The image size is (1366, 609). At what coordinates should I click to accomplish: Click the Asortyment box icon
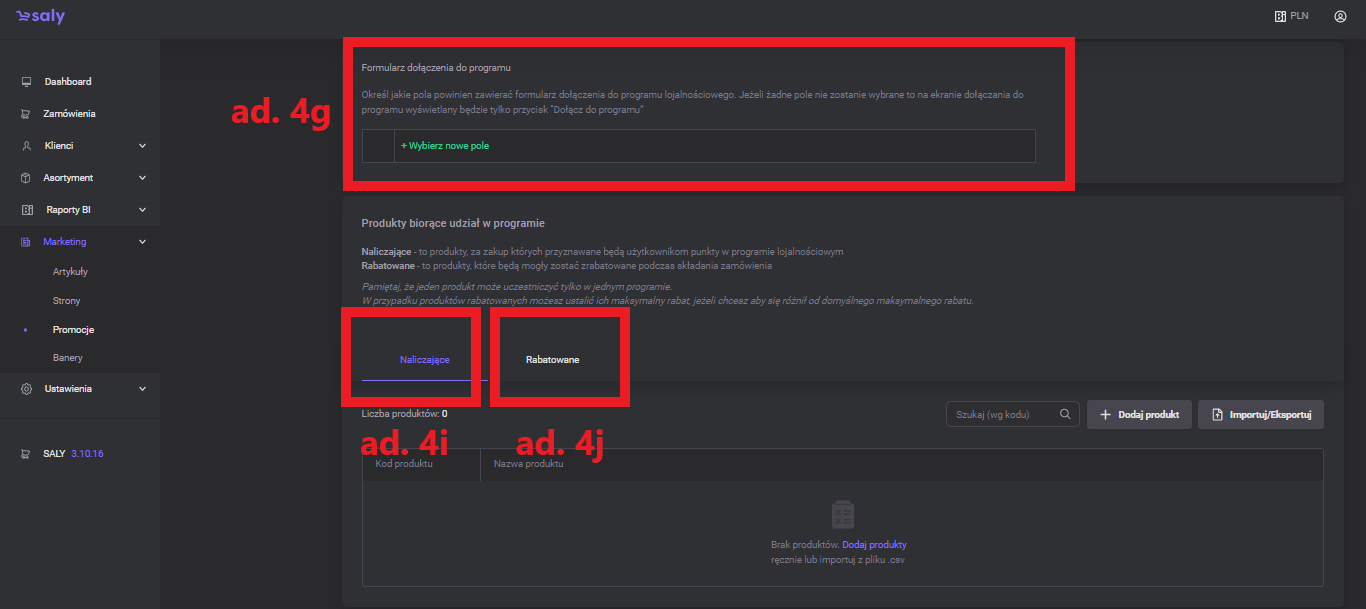[26, 178]
